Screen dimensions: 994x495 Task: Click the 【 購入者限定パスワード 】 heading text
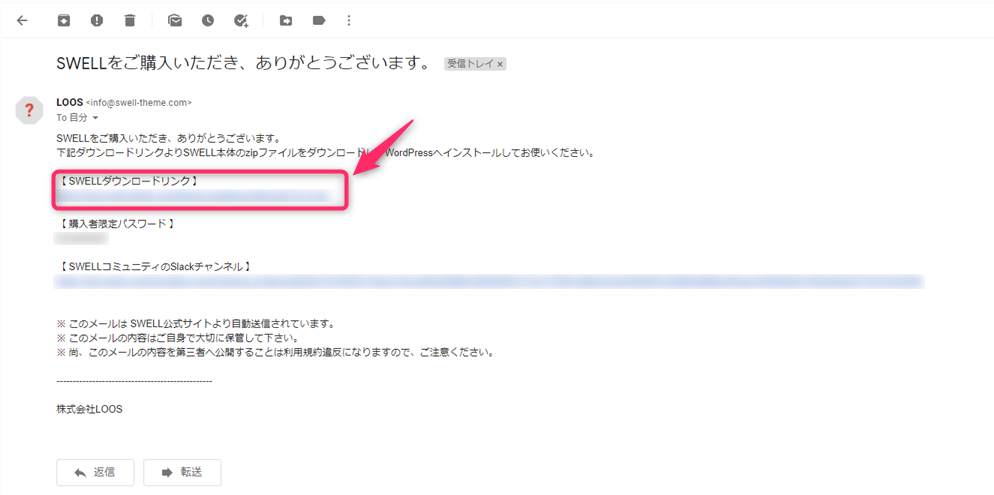pos(115,224)
